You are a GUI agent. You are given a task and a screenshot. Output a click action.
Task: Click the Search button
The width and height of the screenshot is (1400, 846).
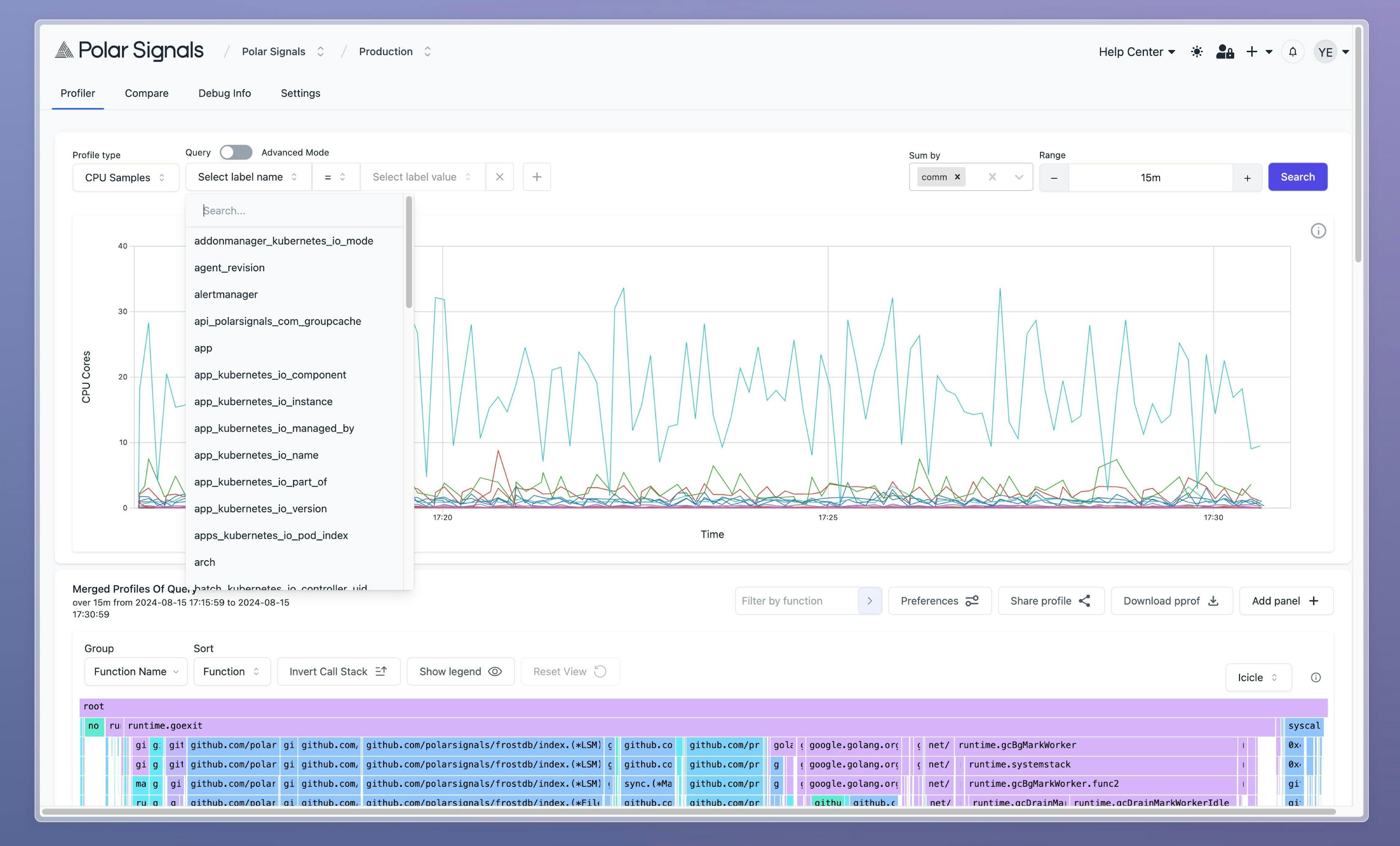[1298, 177]
